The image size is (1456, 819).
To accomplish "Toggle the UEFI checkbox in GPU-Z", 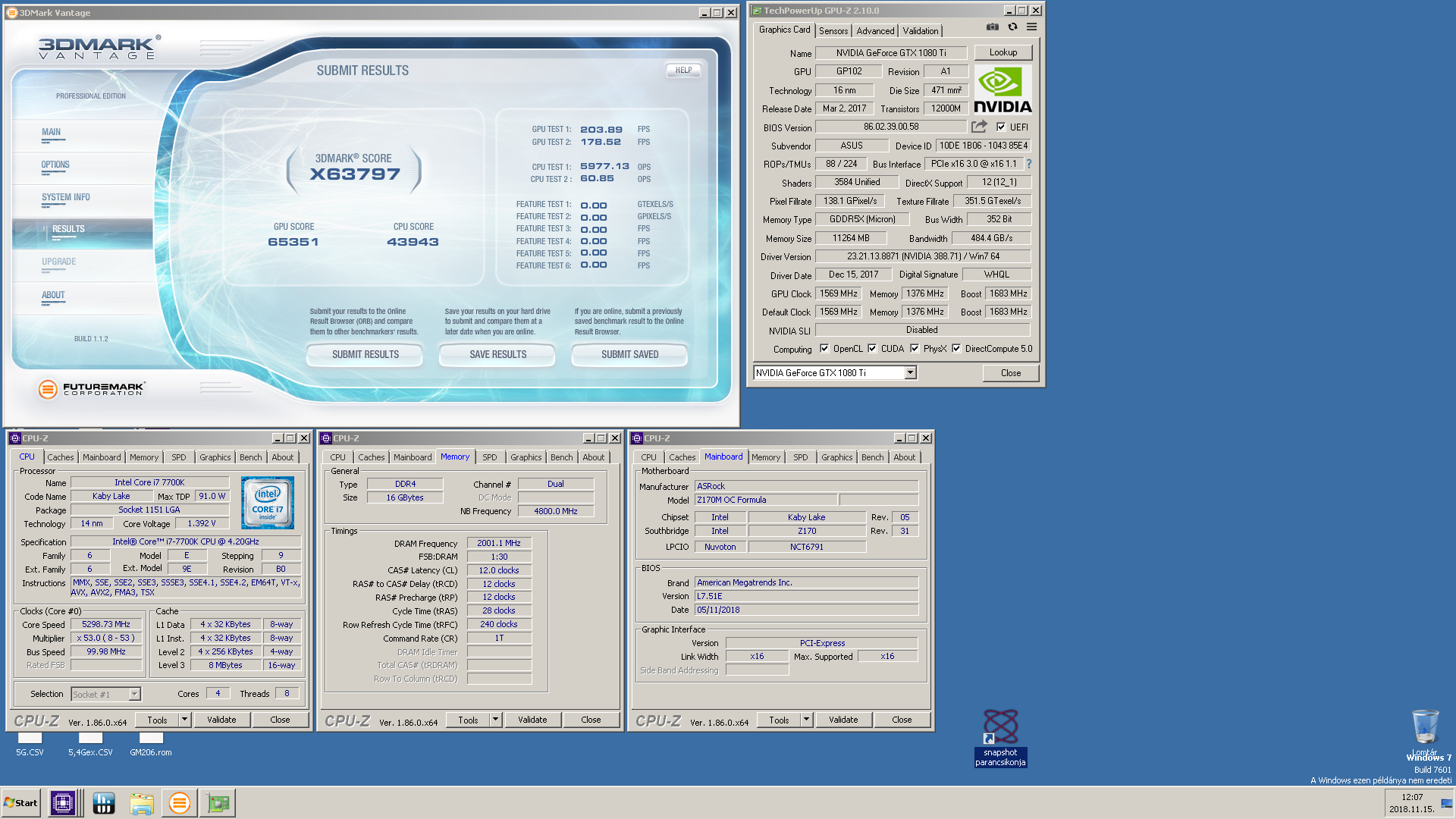I will point(1001,127).
